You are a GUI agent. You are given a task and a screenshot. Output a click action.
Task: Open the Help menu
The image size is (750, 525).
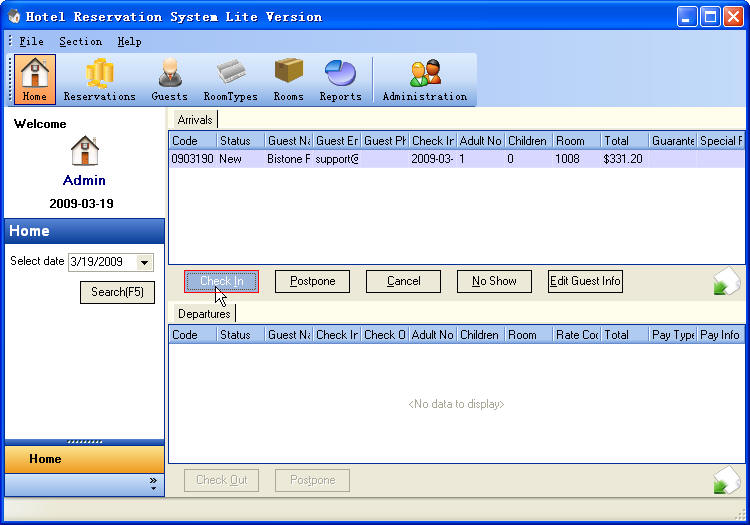129,42
